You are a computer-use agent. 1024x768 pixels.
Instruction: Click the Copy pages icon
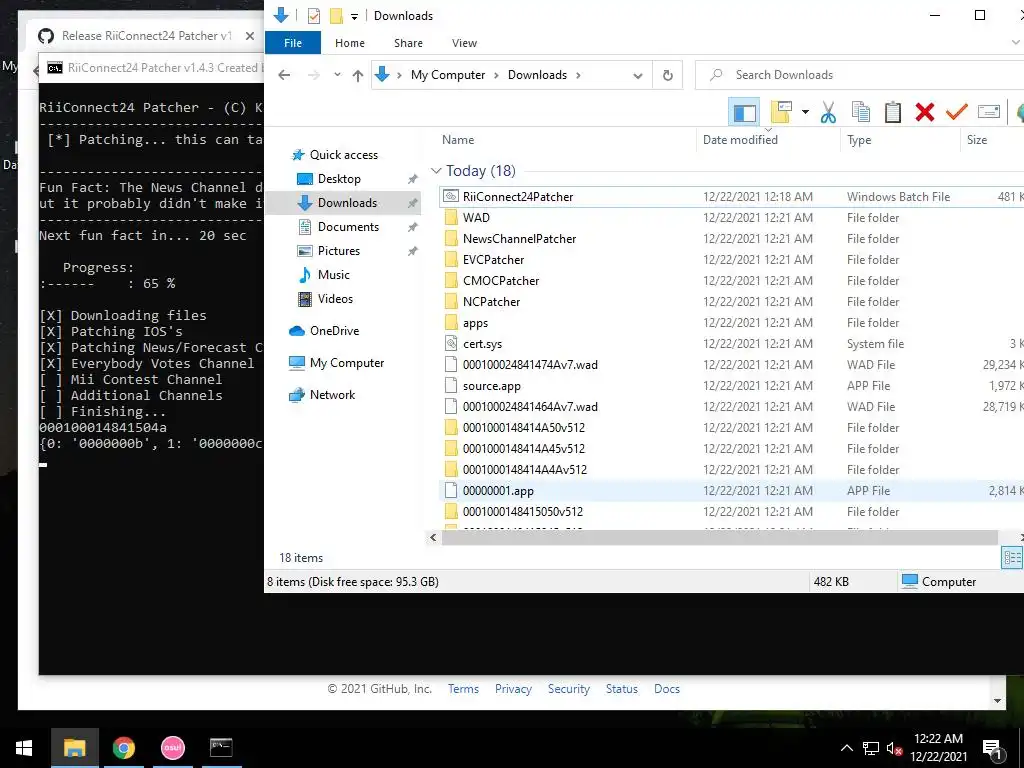[861, 112]
